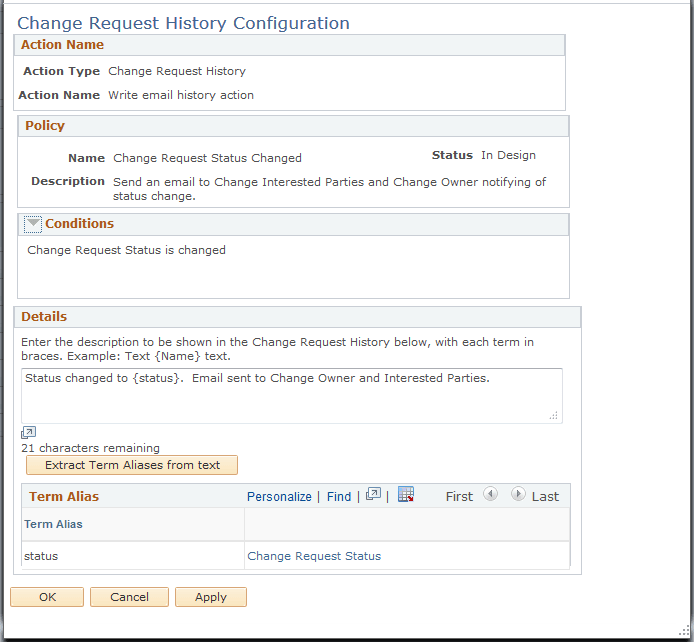Click the Policy section heading

coord(45,126)
